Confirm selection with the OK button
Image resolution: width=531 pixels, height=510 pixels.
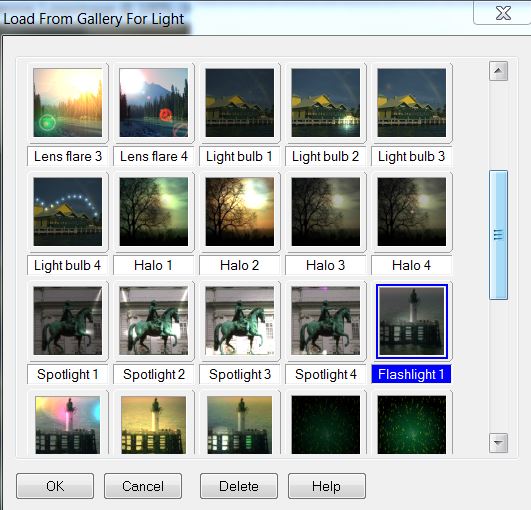tap(55, 486)
